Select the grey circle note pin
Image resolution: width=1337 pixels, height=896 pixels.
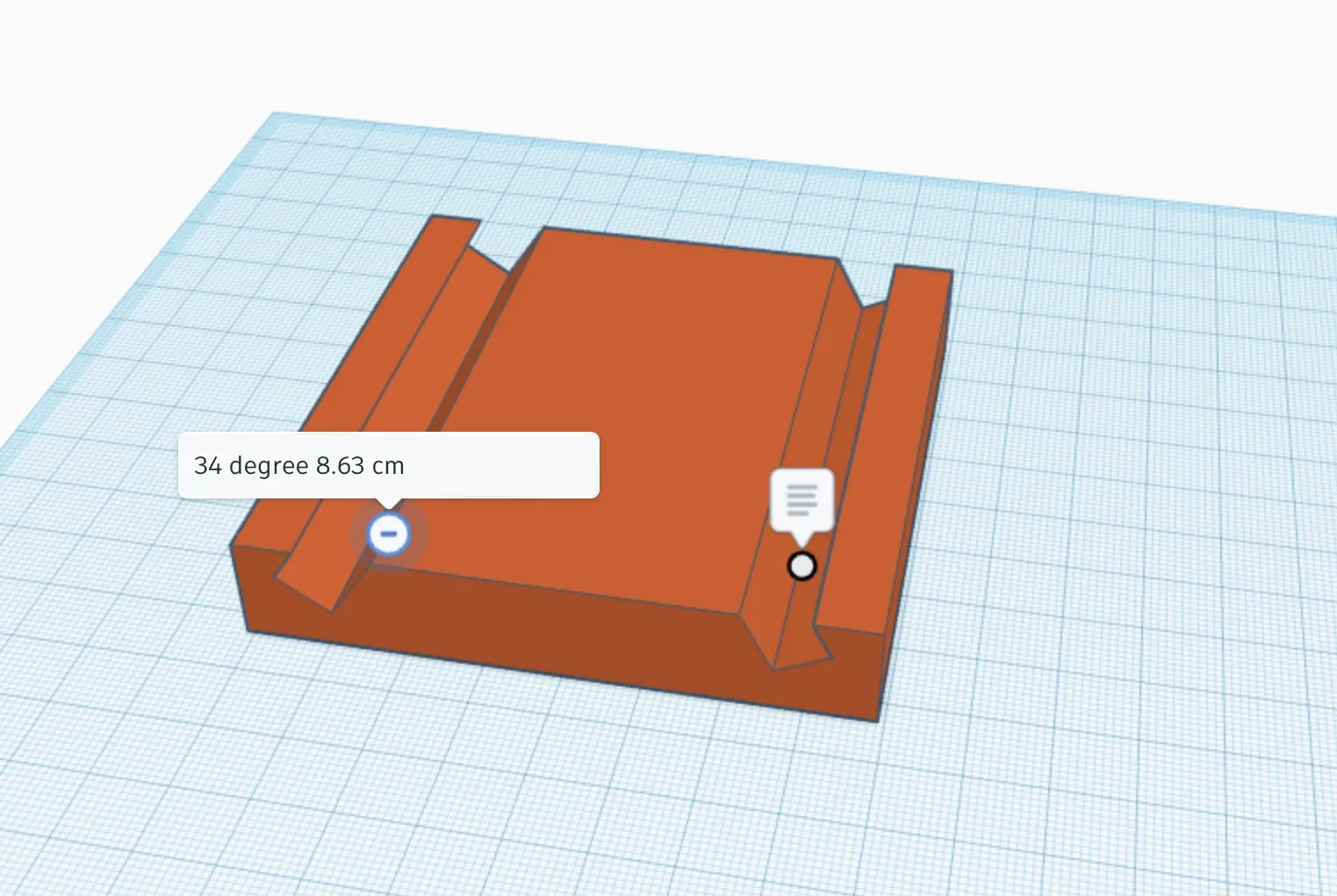[801, 566]
